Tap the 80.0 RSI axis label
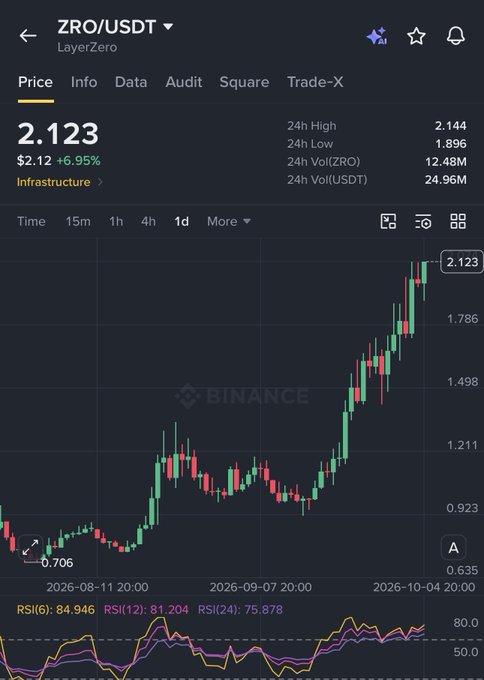 [x=466, y=623]
